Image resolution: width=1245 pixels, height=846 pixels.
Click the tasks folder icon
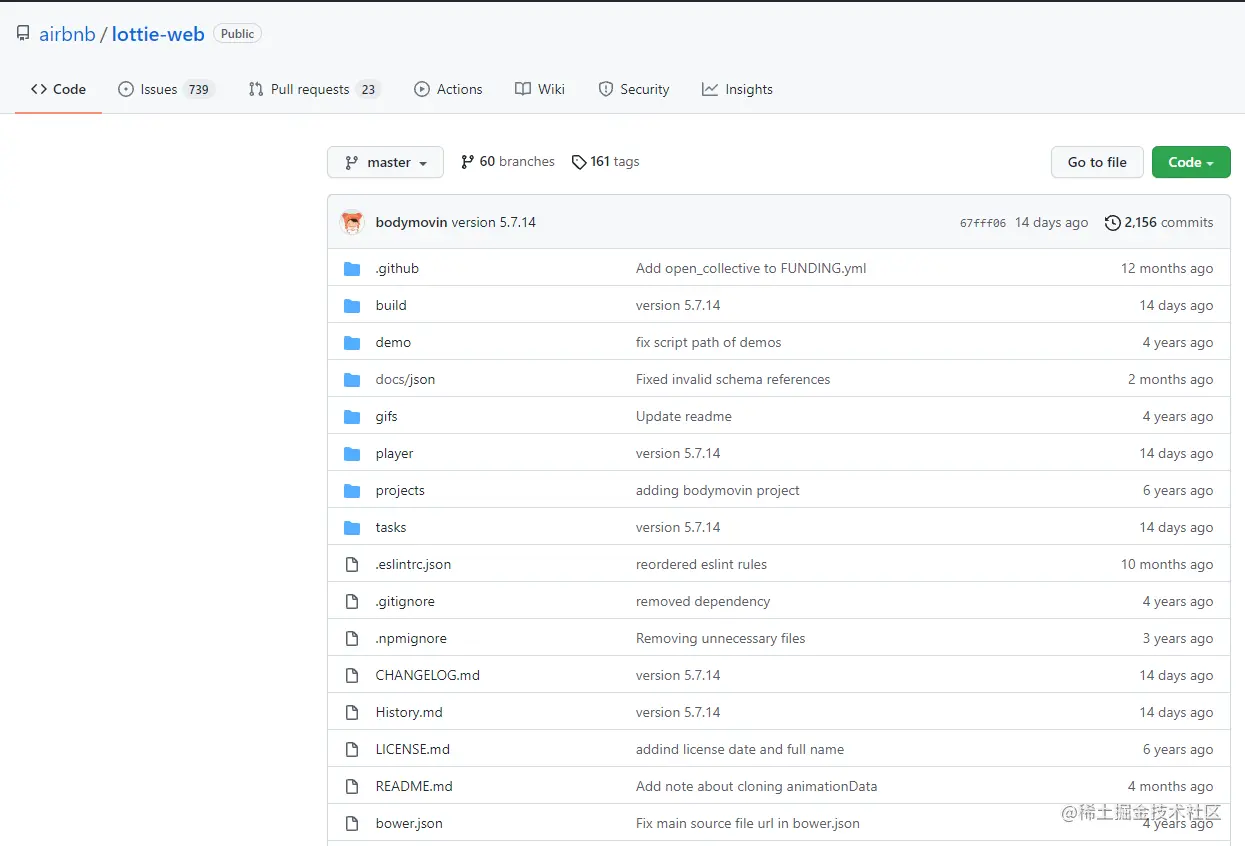pos(352,528)
